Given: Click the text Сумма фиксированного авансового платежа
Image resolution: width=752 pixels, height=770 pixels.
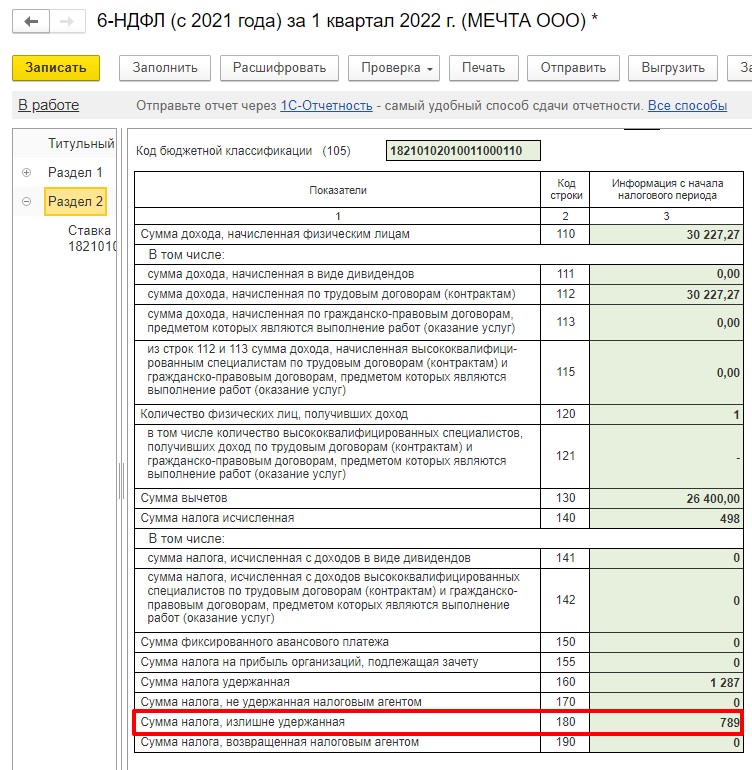Looking at the screenshot, I should tap(264, 642).
